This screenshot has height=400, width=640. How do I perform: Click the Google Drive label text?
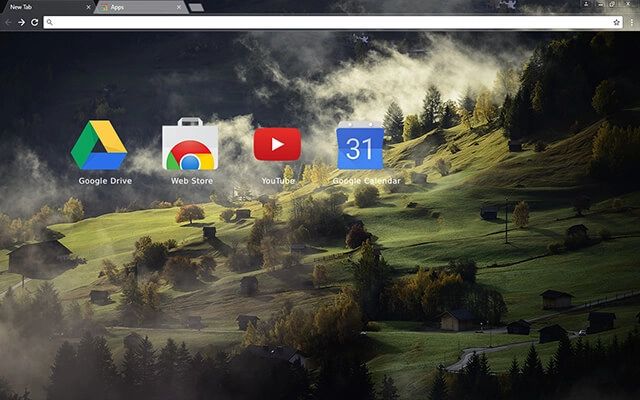(105, 181)
